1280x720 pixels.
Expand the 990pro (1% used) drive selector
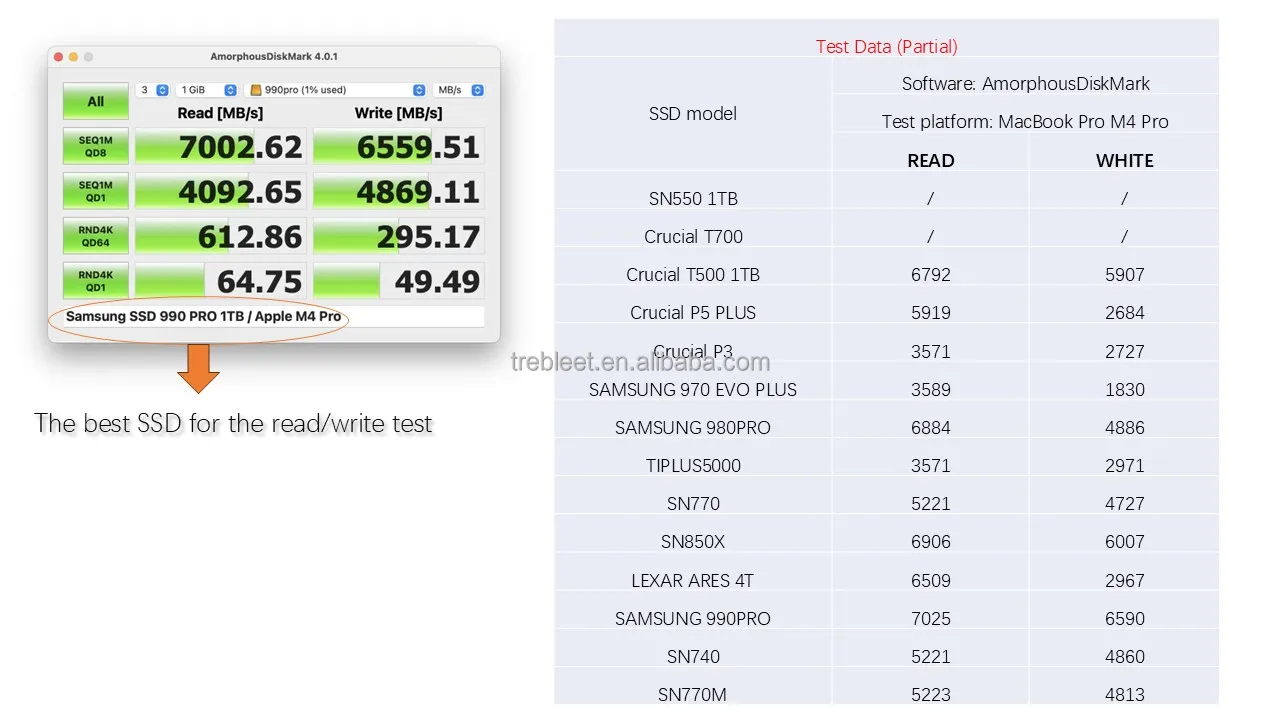coord(336,90)
